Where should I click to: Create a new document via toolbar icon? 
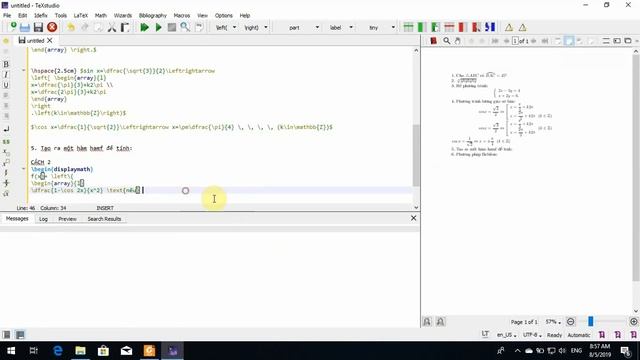coord(12,27)
